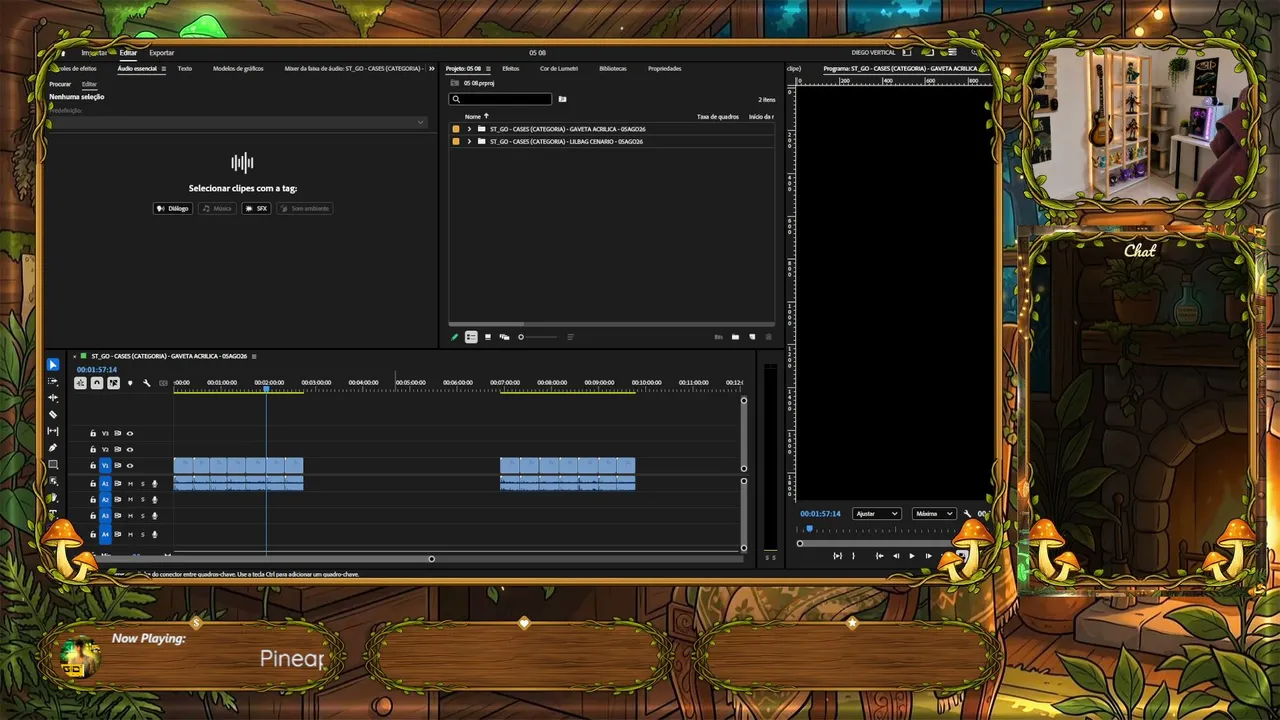Toggle A1 track targeting button

105,484
